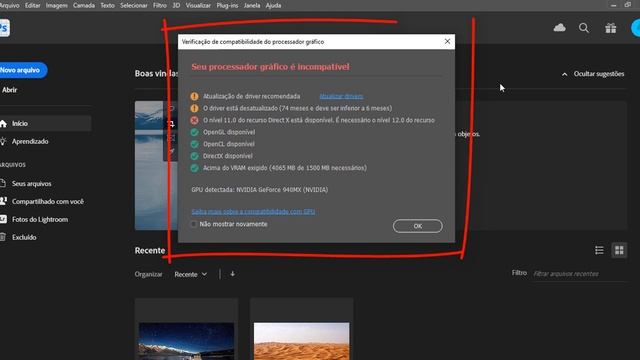This screenshot has height=360, width=640.
Task: Open the Camada menu
Action: pos(84,5)
